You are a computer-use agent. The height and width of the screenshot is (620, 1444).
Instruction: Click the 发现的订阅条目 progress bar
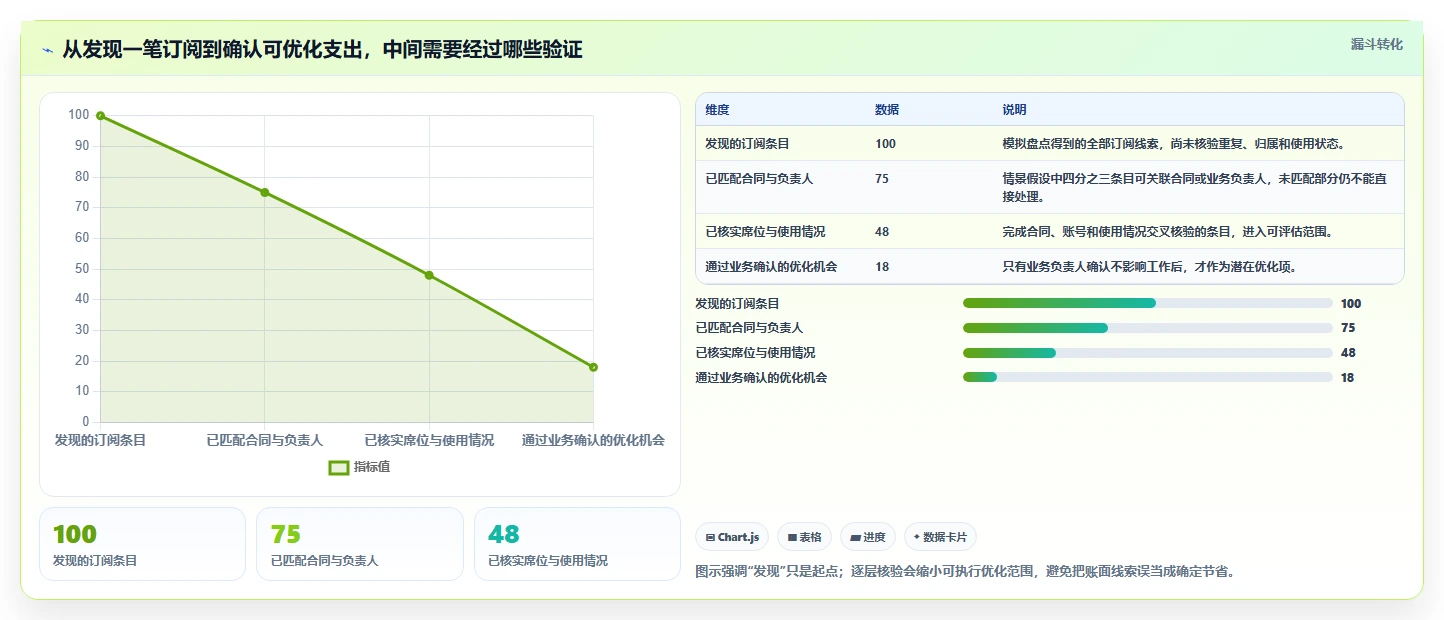coord(1147,303)
